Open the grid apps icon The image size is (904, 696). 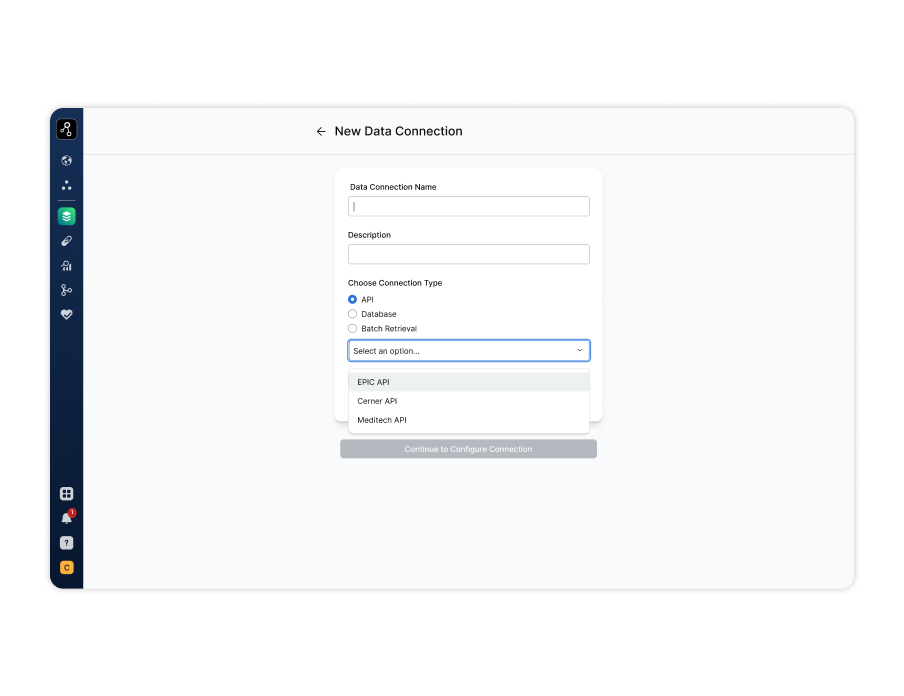click(x=66, y=493)
